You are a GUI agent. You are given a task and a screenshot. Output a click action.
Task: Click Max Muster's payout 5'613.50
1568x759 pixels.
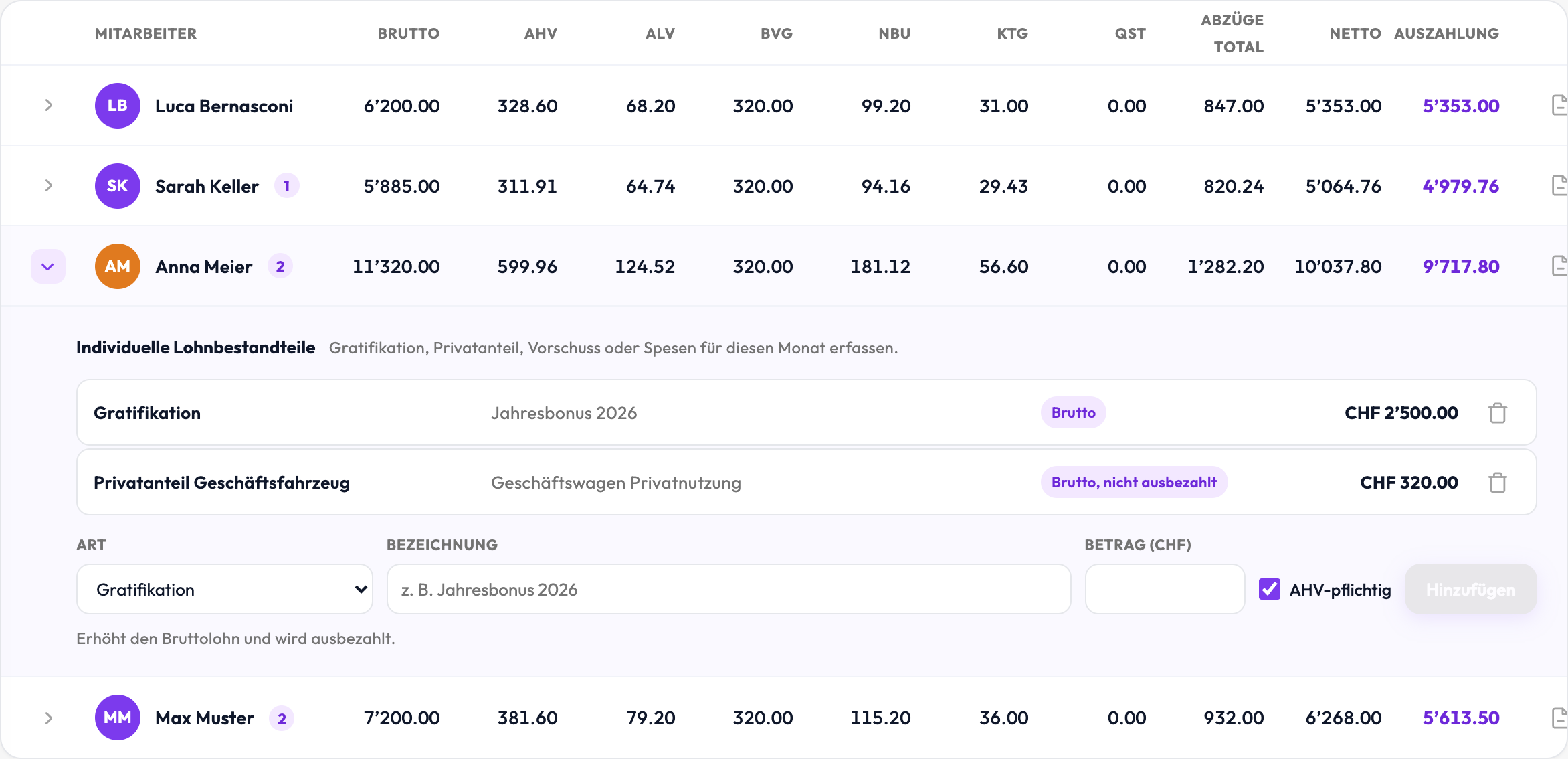(1461, 718)
